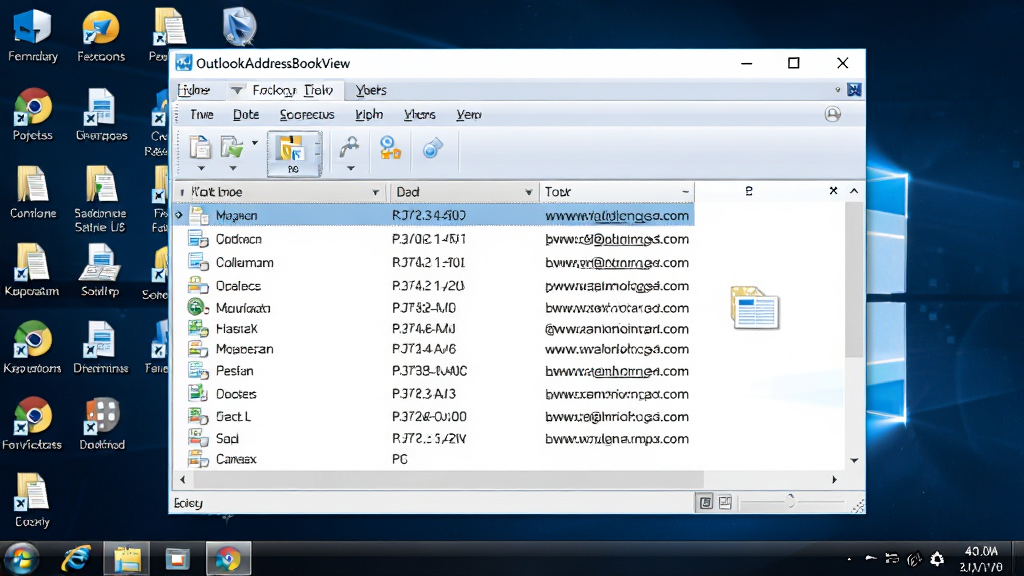Open the Tiwe menu
This screenshot has height=576, width=1024.
202,114
